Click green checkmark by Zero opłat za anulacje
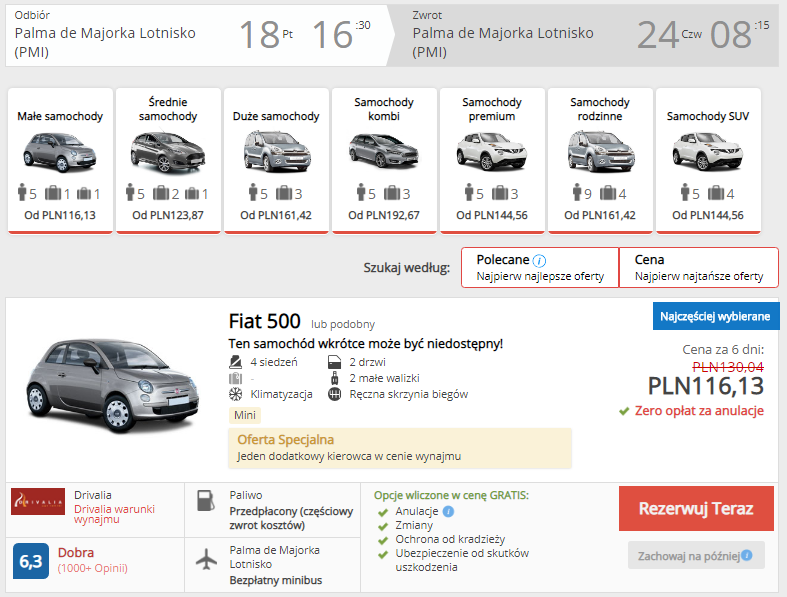This screenshot has height=597, width=787. [624, 411]
